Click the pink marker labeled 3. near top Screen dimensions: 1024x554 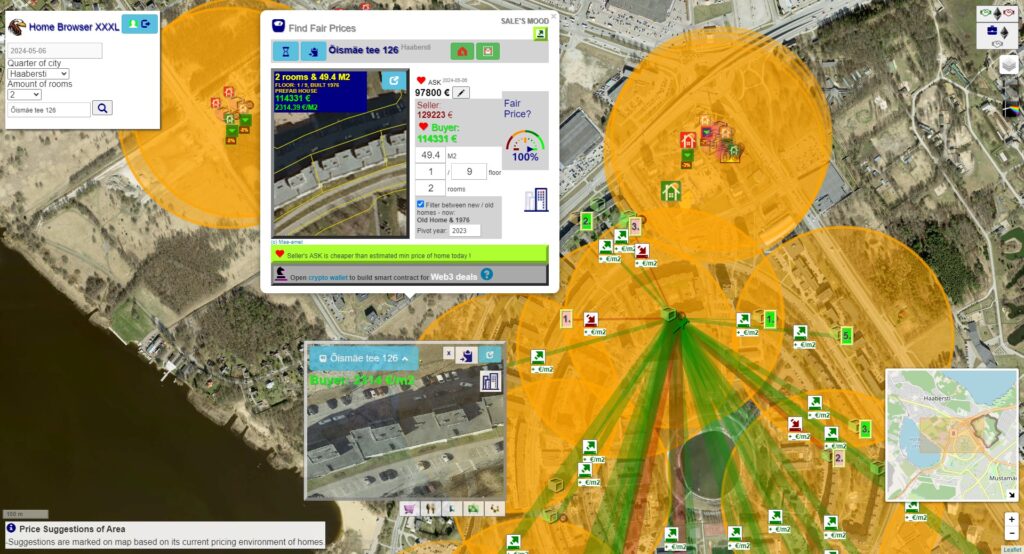(634, 226)
